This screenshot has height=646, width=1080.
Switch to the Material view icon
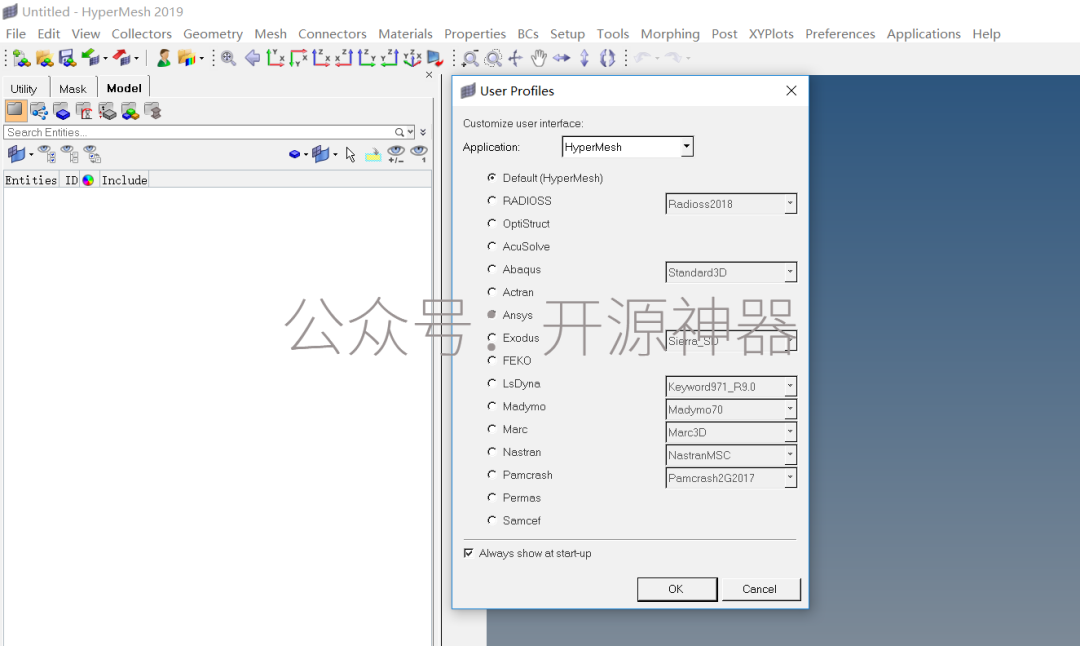click(x=84, y=111)
